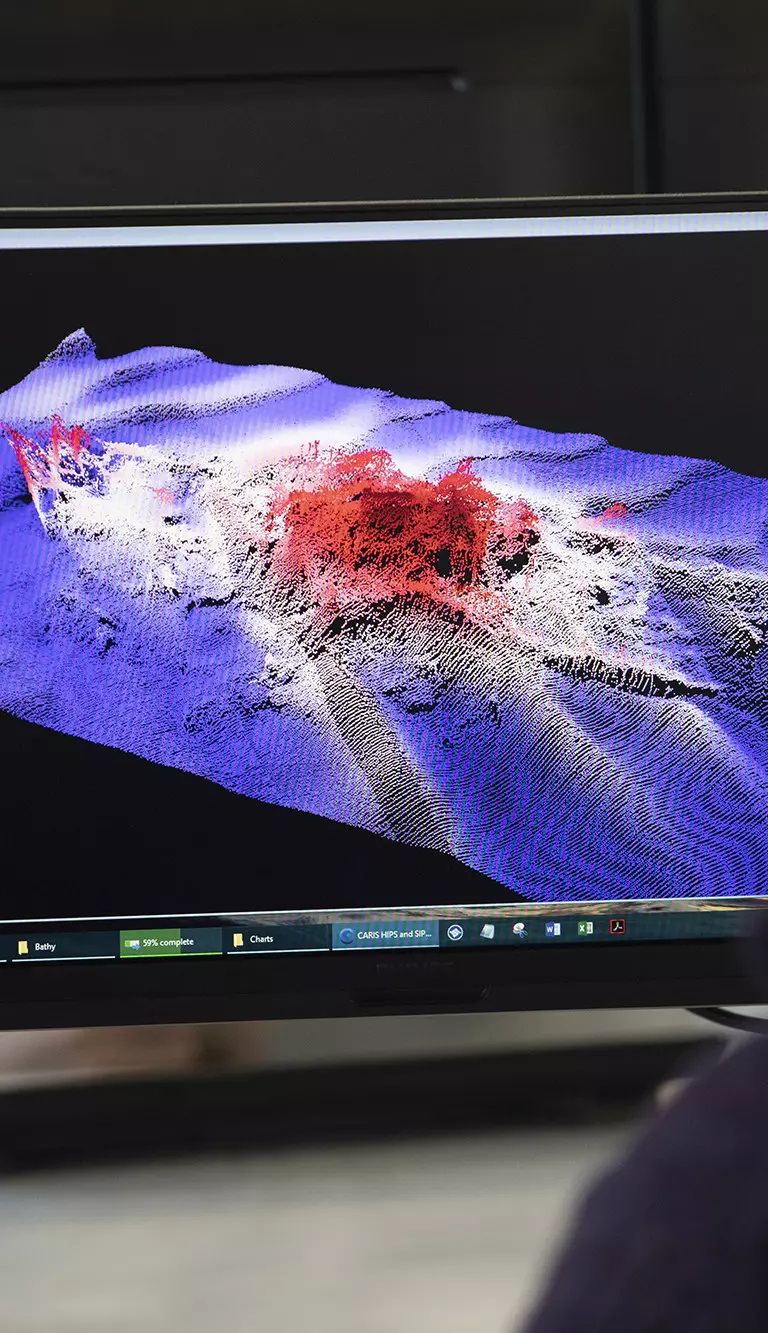
Task: Show the 59% complete progress window
Action: 168,942
